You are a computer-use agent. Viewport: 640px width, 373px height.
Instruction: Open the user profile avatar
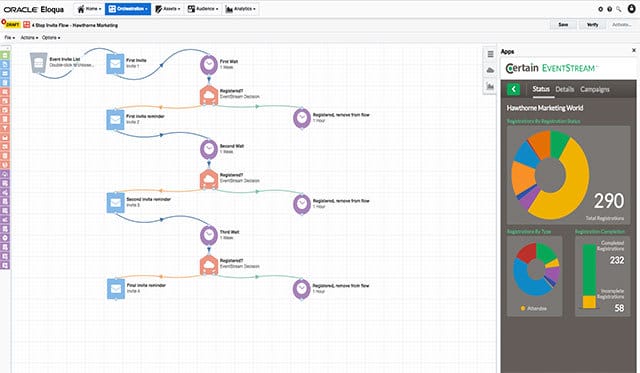tap(631, 9)
